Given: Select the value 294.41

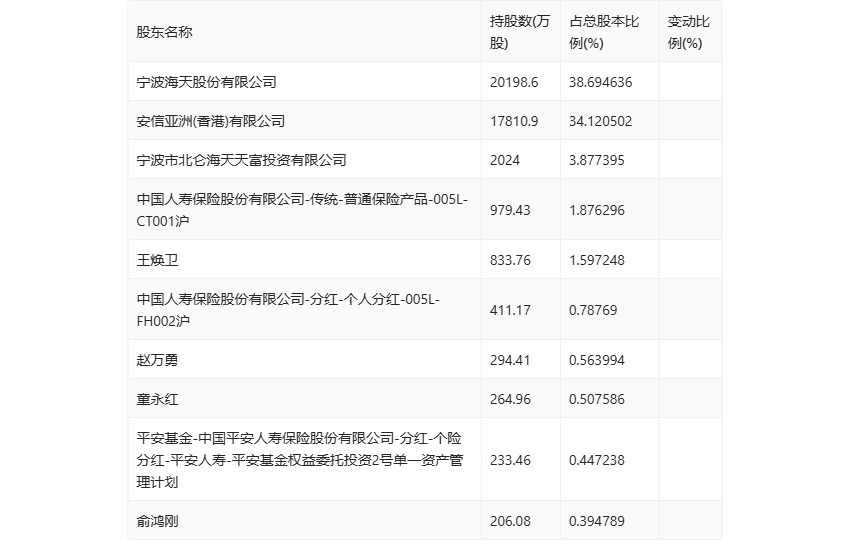Looking at the screenshot, I should click(x=510, y=360).
